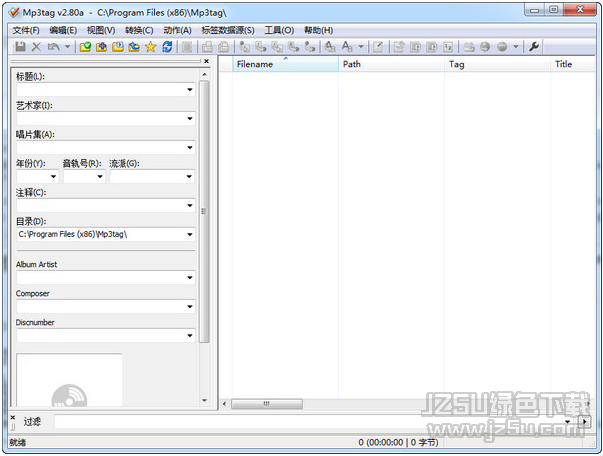Click the Change directory folder icon with green check
Viewport: 603px width, 456px height.
tap(85, 47)
